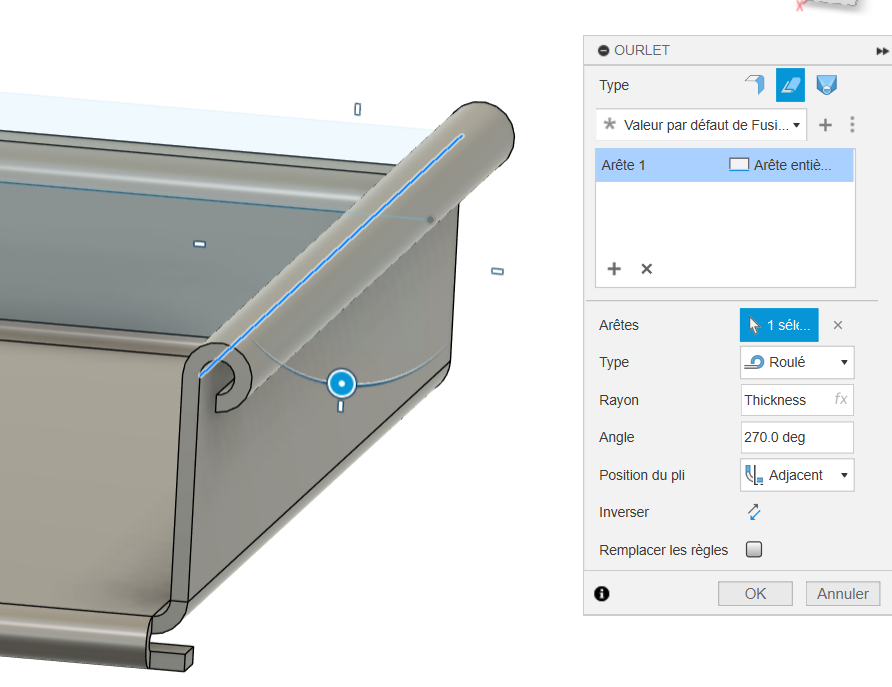Remove the selected edge row with X icon

(x=646, y=269)
